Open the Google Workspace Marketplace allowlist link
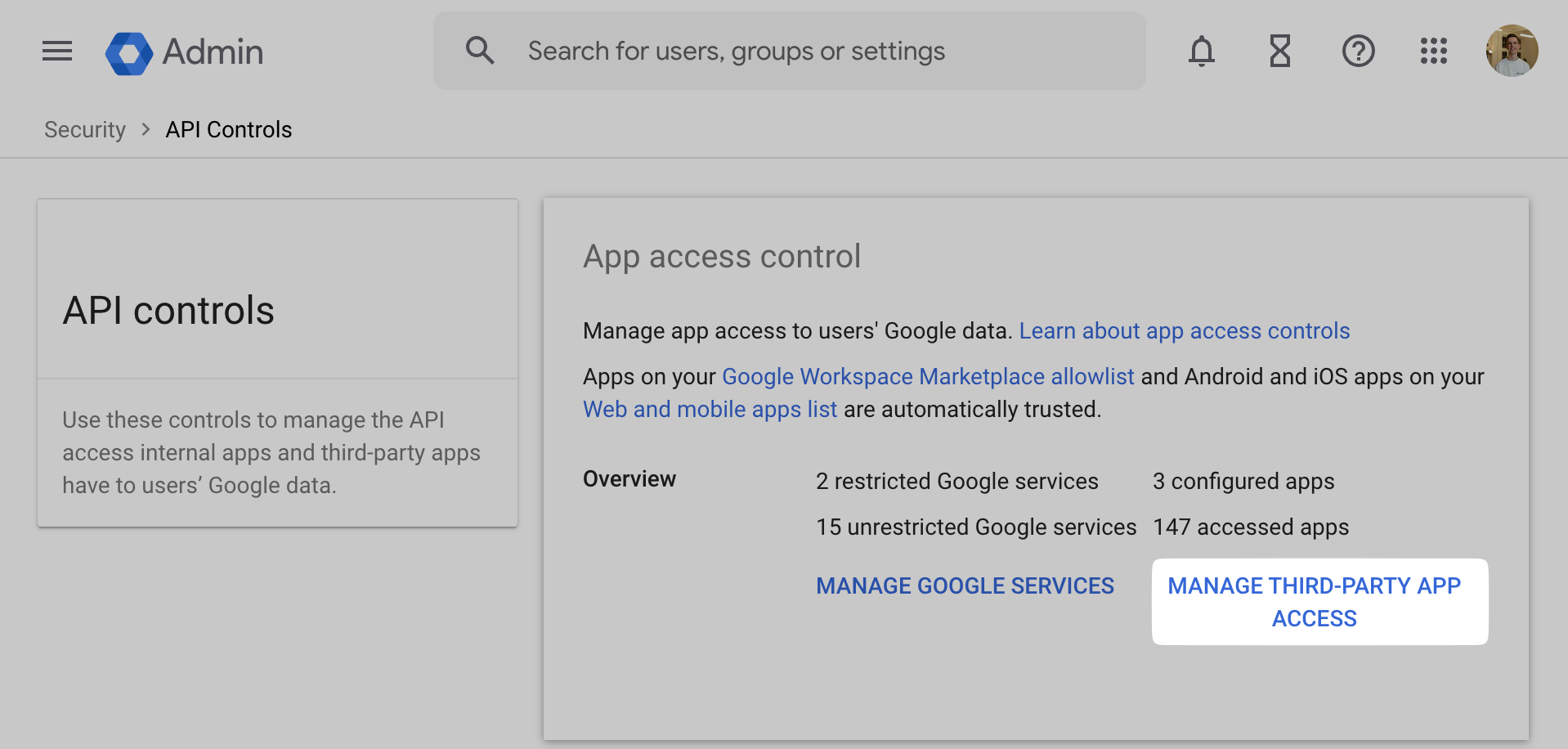This screenshot has width=1568, height=749. (928, 377)
